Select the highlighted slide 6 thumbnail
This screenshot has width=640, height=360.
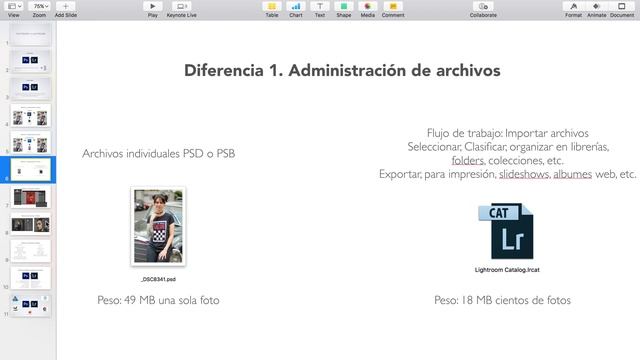[x=31, y=170]
